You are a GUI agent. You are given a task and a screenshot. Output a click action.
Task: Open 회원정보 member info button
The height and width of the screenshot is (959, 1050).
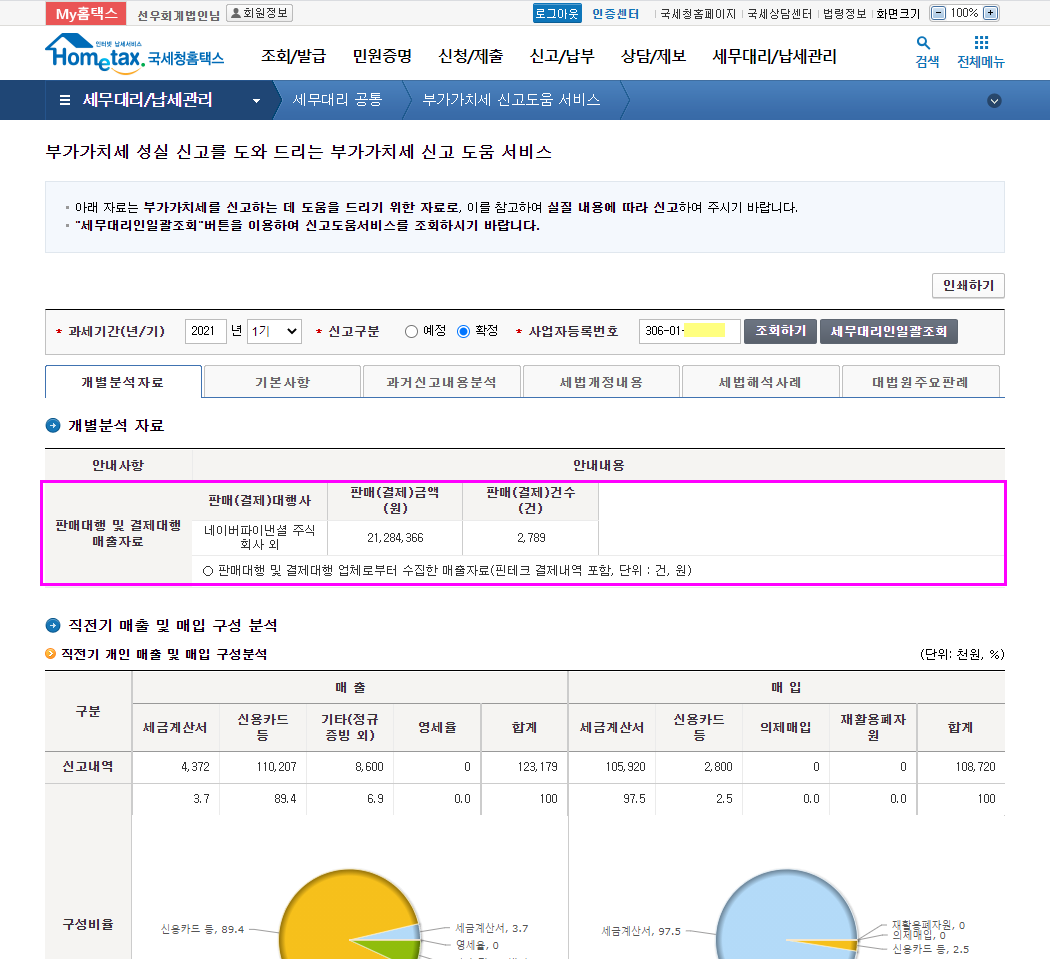pyautogui.click(x=259, y=13)
